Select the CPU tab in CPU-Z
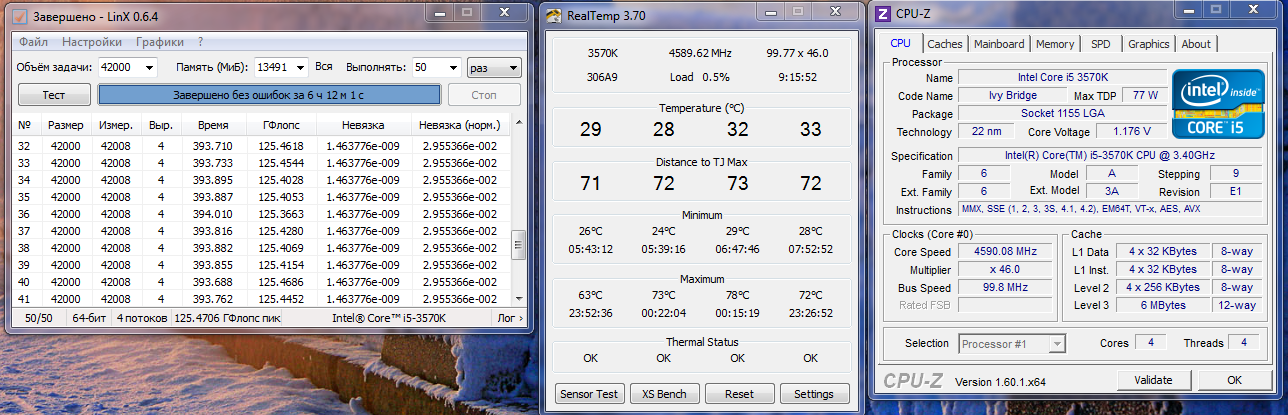This screenshot has height=415, width=1288. [x=900, y=43]
